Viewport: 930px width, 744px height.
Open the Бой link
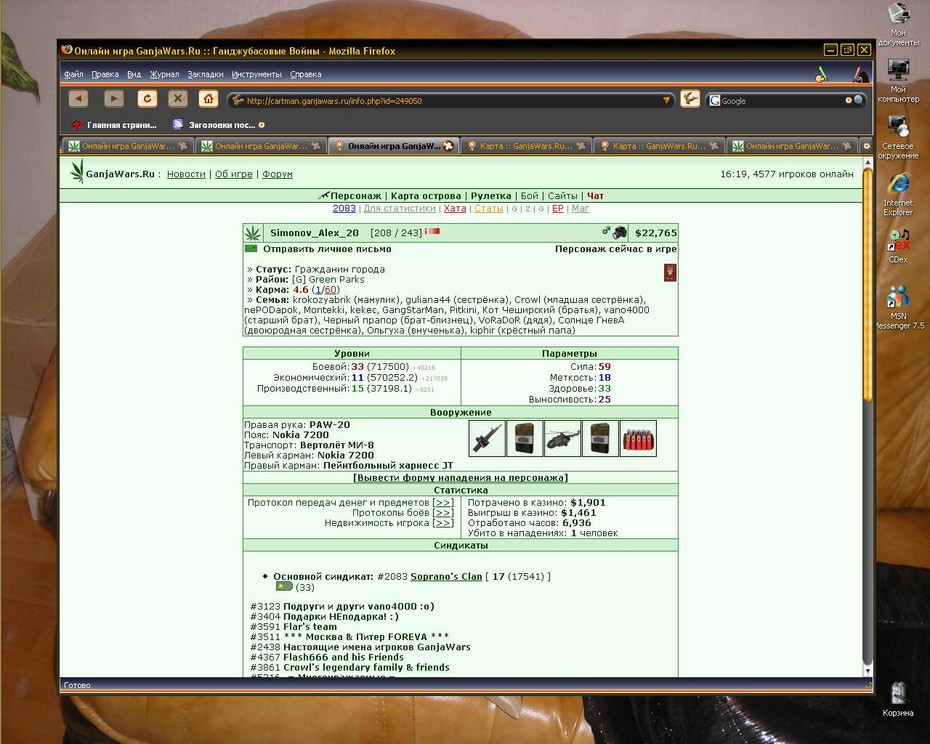point(530,196)
